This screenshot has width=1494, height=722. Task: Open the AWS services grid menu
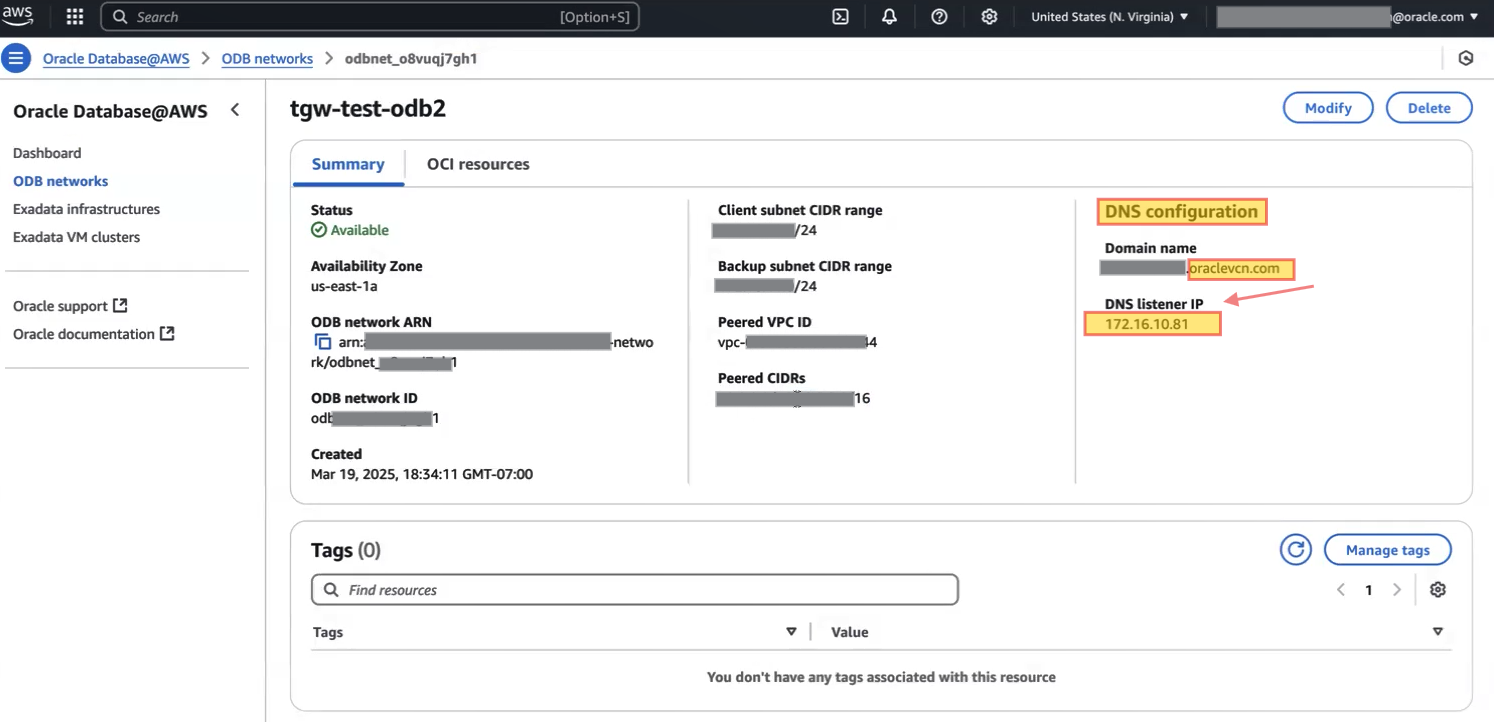point(75,17)
